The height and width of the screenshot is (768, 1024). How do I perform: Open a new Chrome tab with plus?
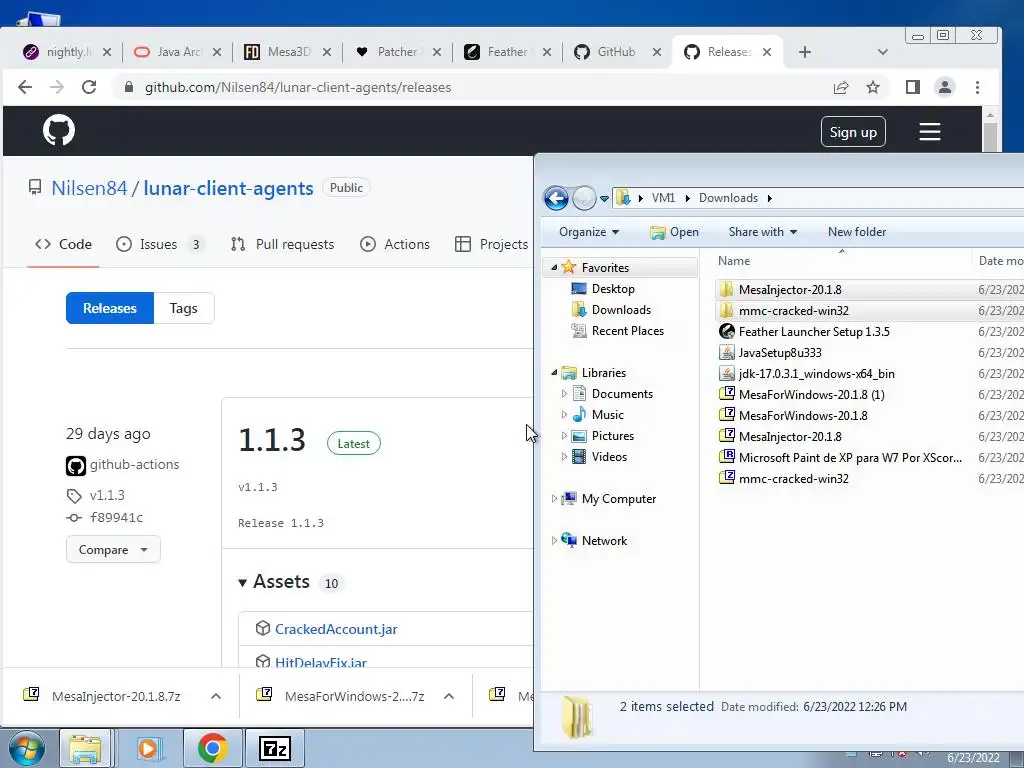pos(805,52)
